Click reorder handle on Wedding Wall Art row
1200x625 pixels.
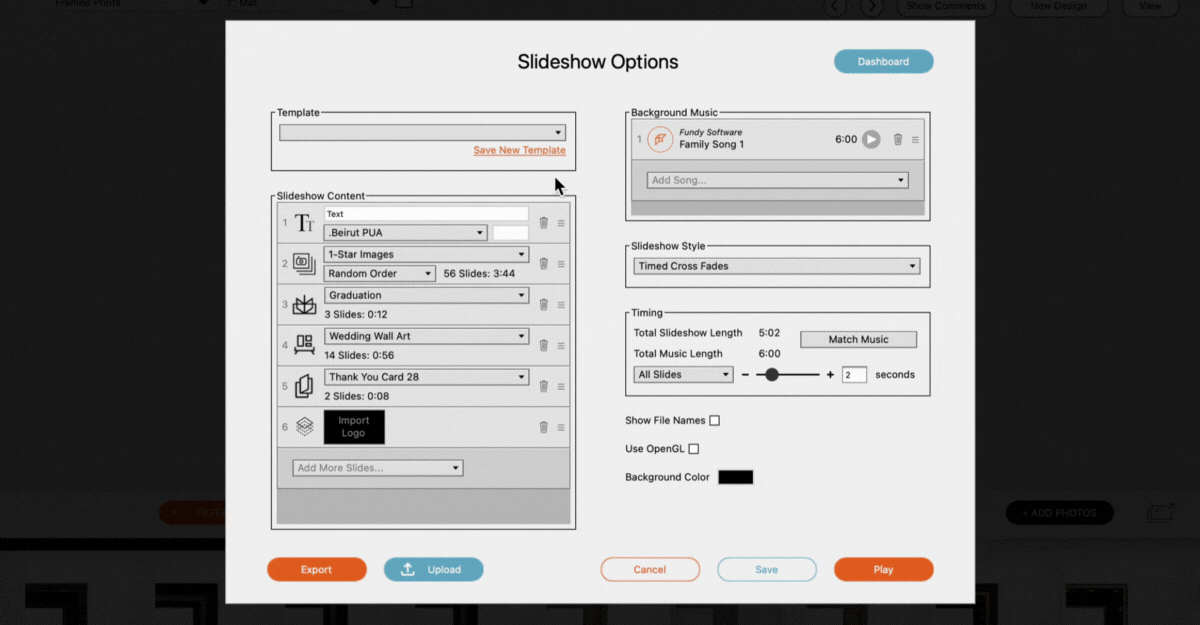(561, 345)
